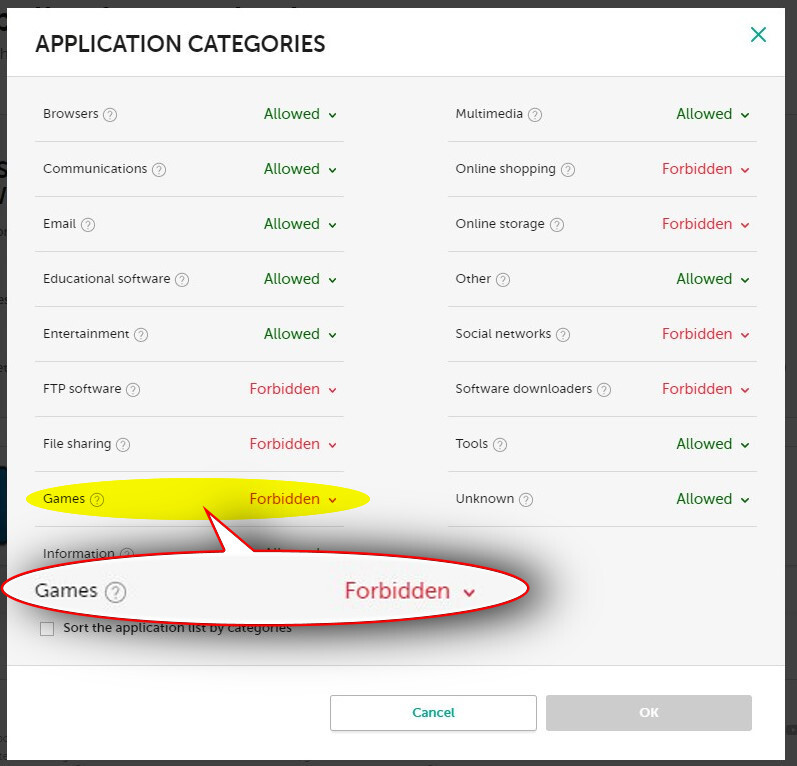Change the Online storage Forbidden setting
The height and width of the screenshot is (766, 797).
point(705,224)
